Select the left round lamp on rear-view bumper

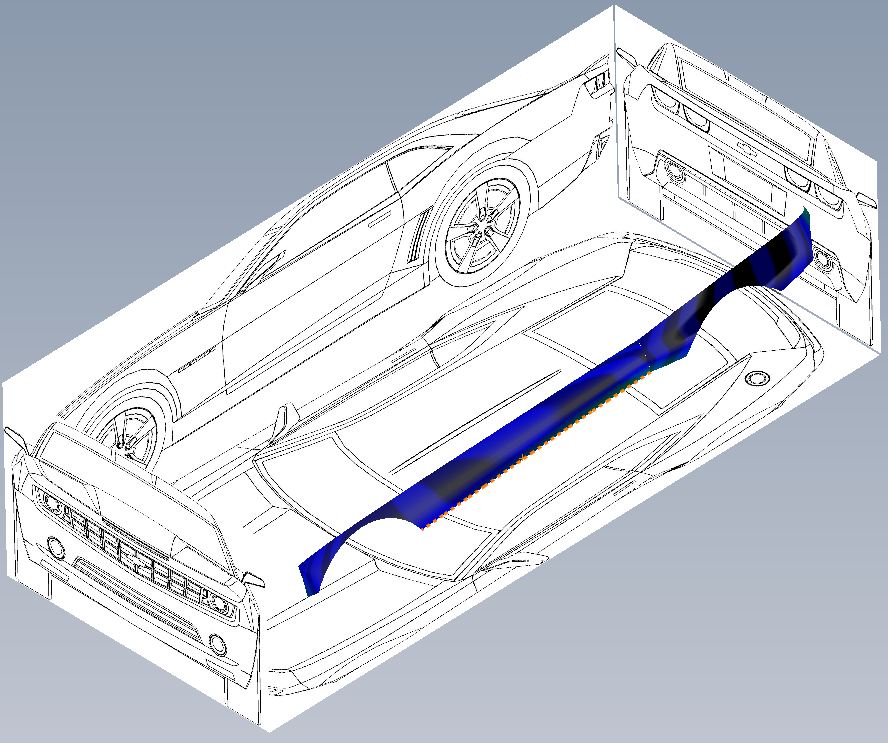click(x=672, y=171)
